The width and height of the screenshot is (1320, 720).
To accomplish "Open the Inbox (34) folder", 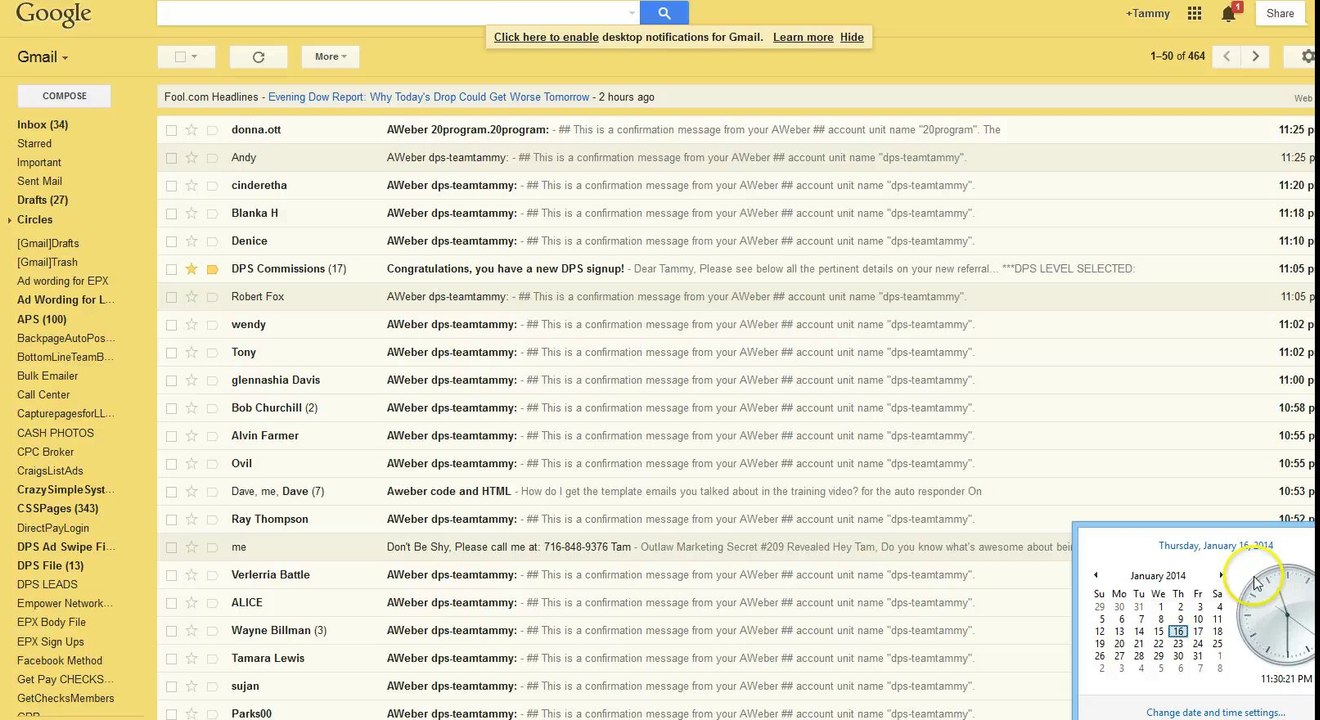I will click(x=42, y=125).
